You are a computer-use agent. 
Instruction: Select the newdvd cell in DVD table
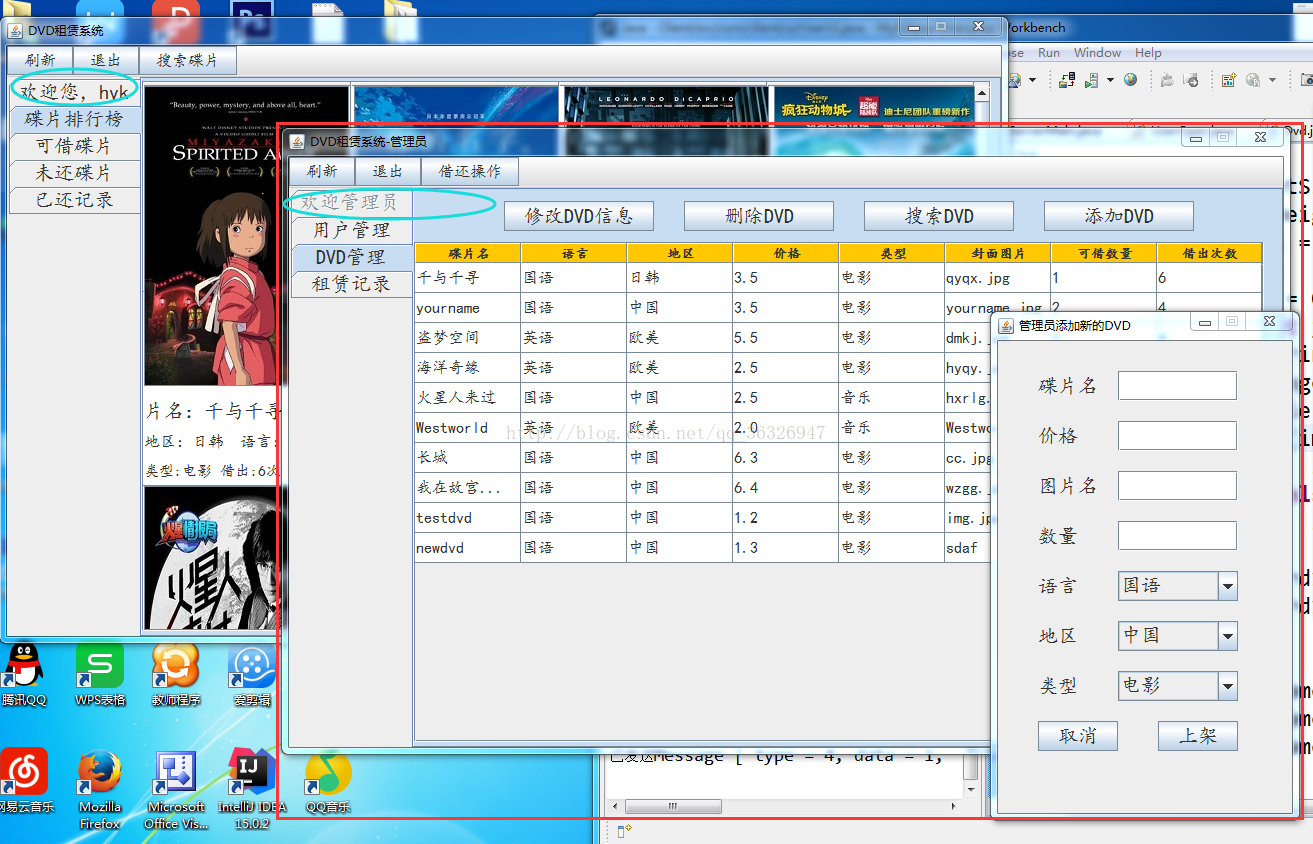(468, 548)
